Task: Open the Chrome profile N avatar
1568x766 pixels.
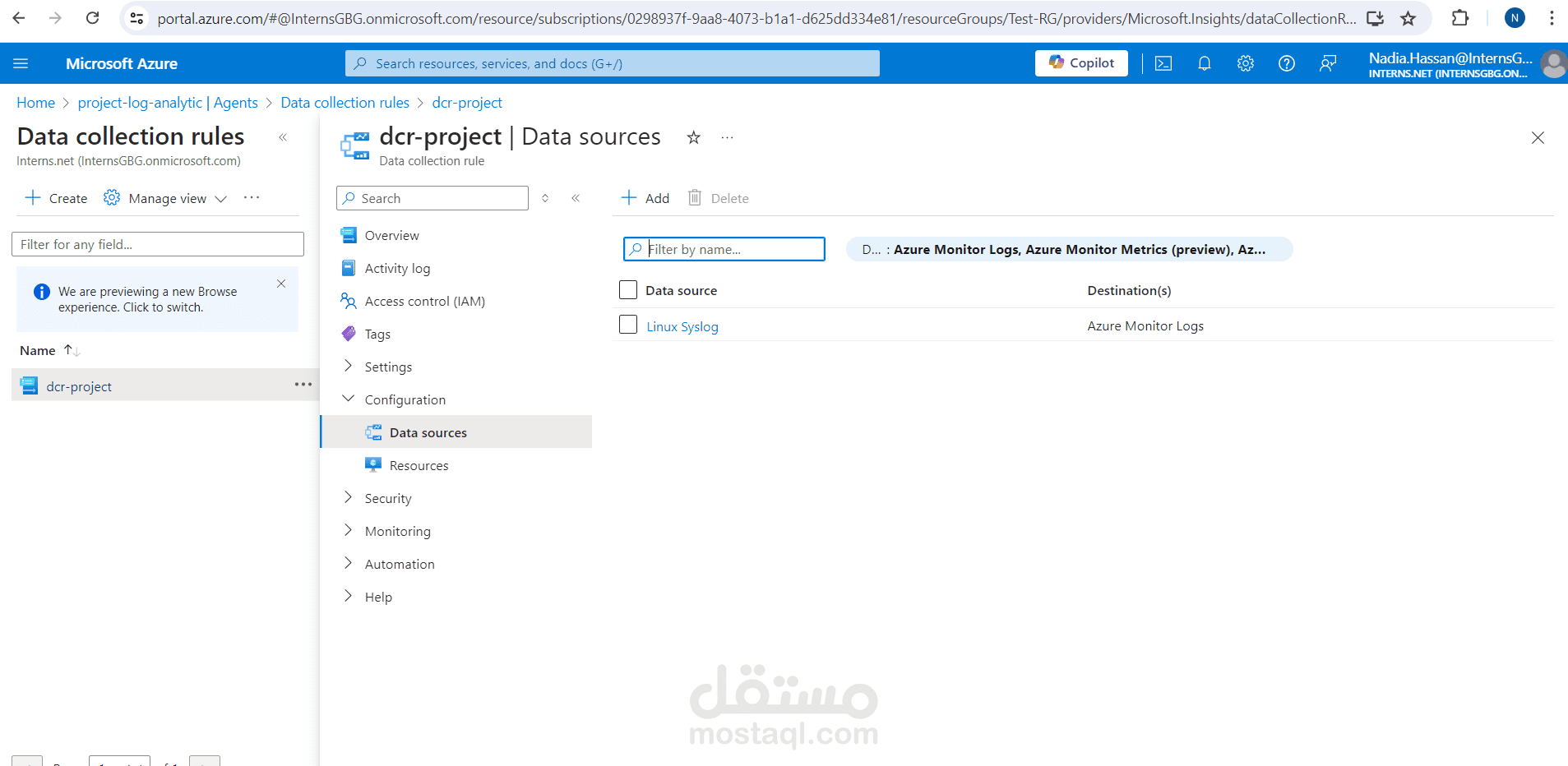Action: 1515,17
